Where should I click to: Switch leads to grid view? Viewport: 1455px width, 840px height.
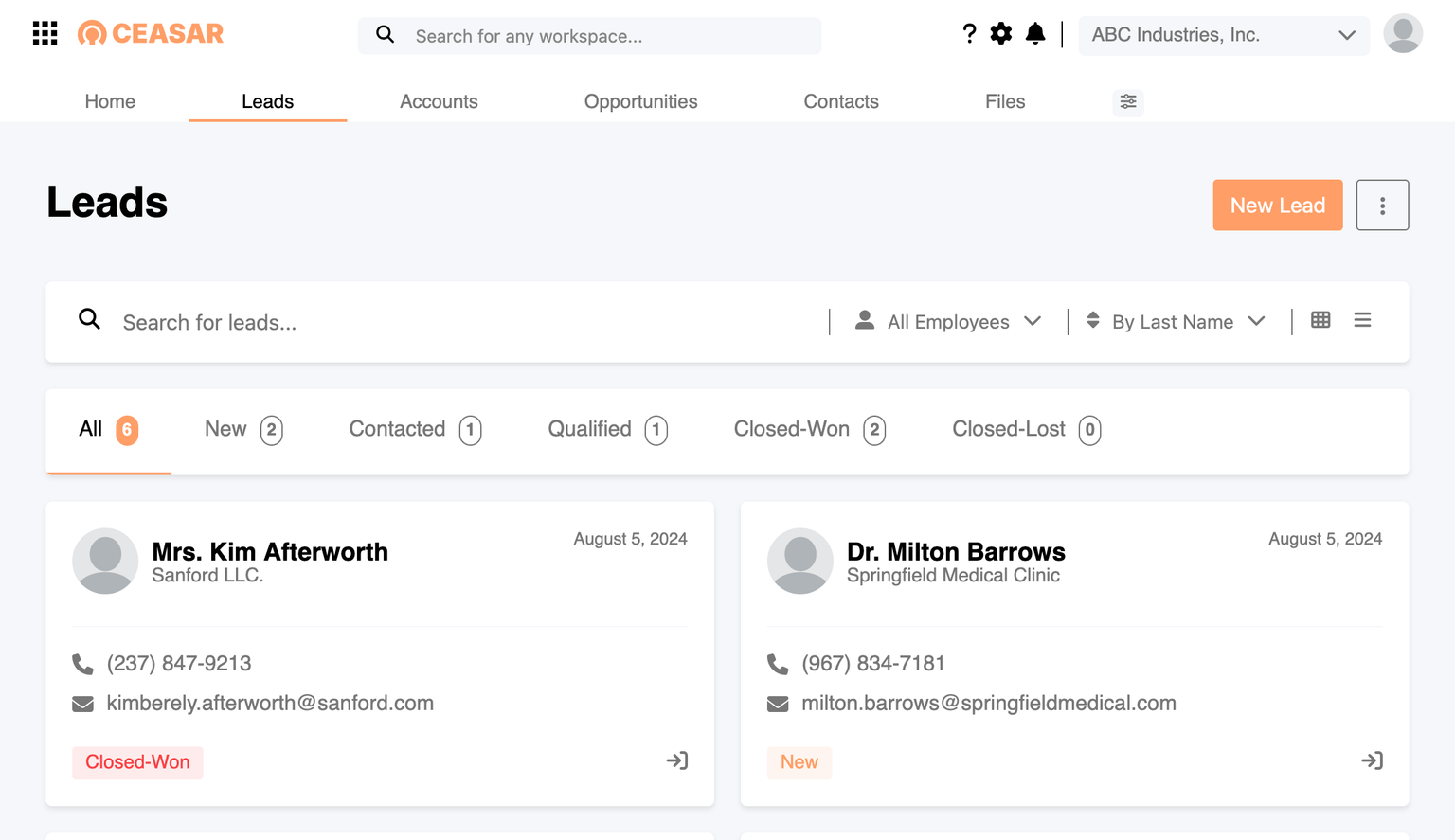click(1320, 320)
